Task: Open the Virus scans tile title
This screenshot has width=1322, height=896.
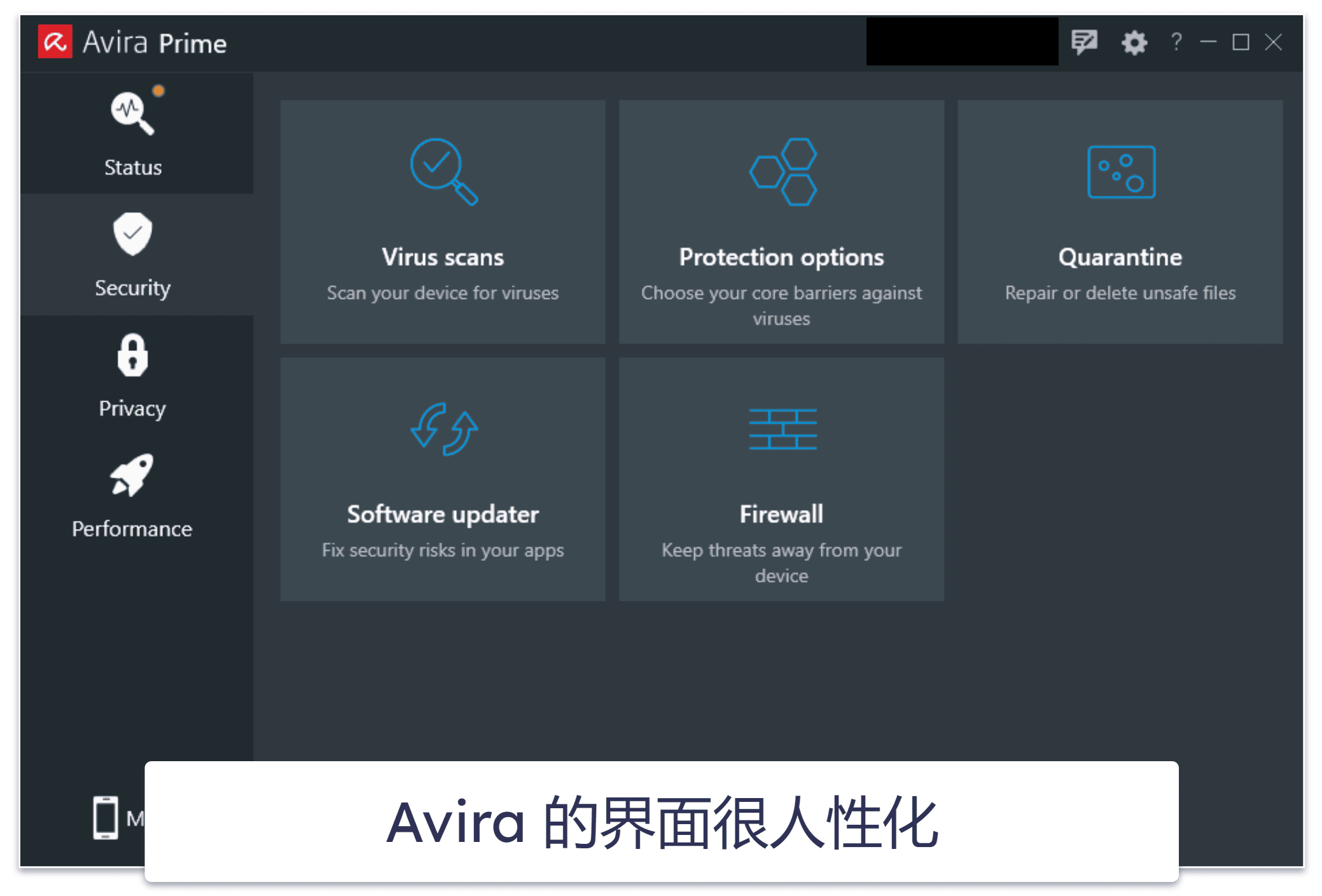Action: coord(443,258)
